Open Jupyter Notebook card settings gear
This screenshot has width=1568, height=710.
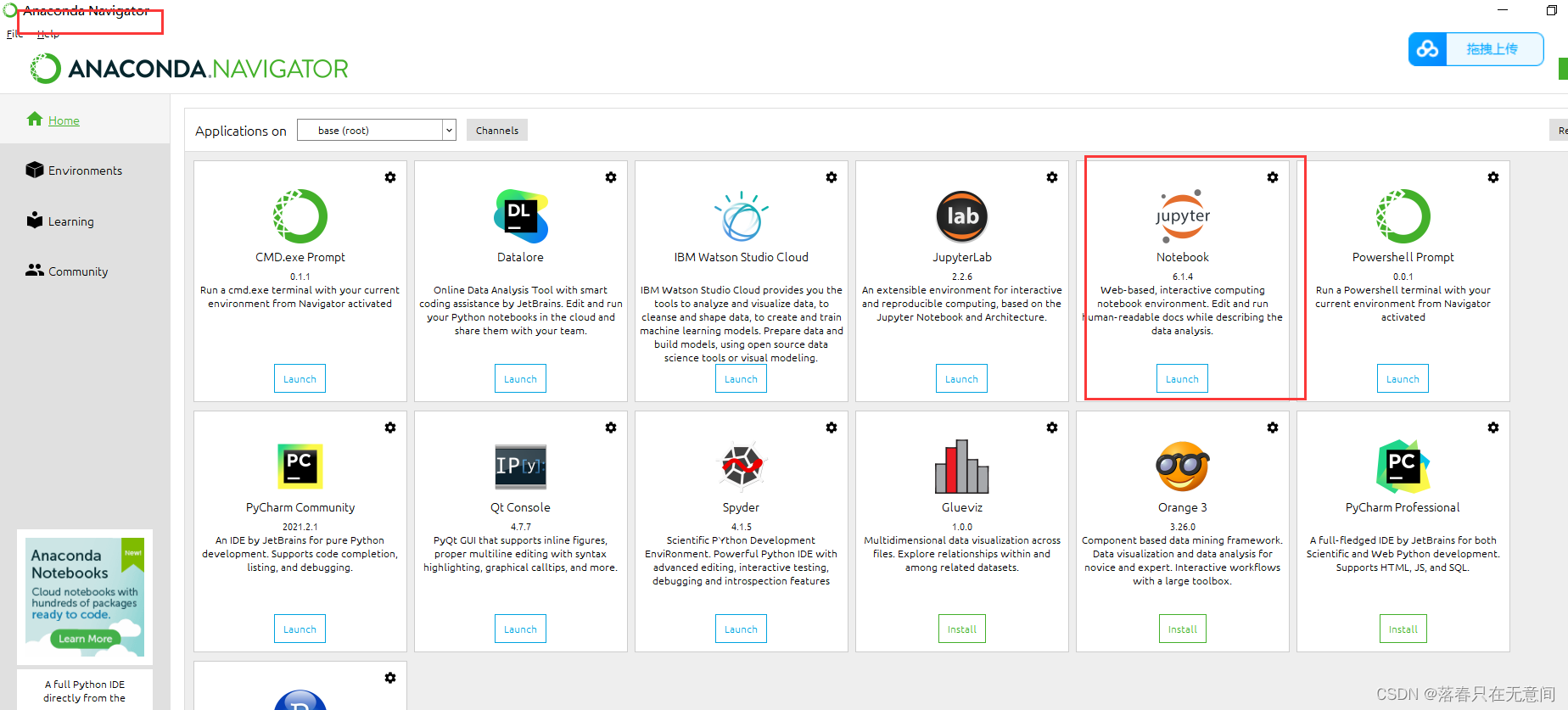tap(1273, 177)
